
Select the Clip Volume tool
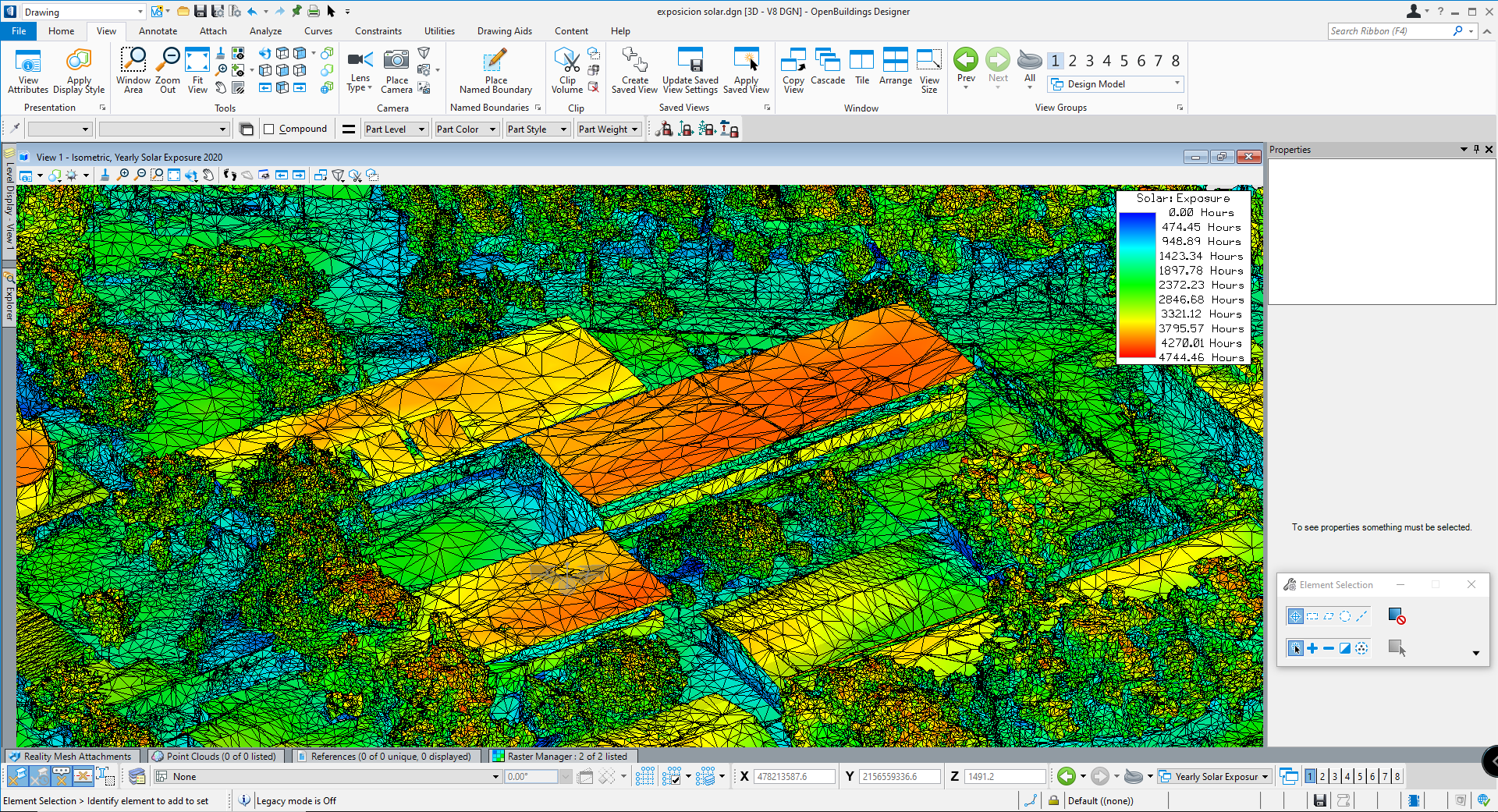[x=566, y=69]
